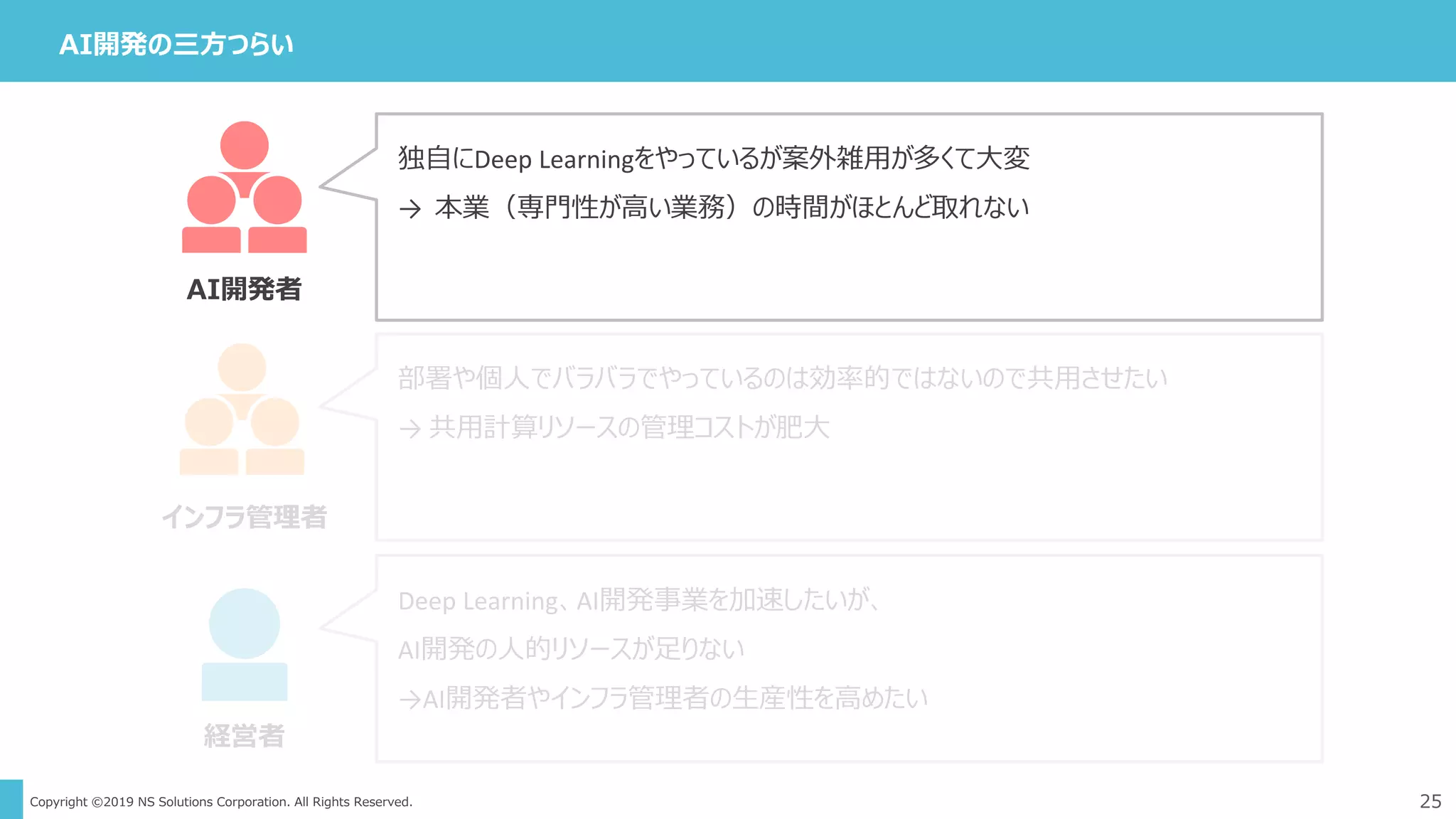Click the line 独自にDeep Learningをやっているが案外雑用が多くて大変
The height and width of the screenshot is (819, 1456).
(x=714, y=159)
